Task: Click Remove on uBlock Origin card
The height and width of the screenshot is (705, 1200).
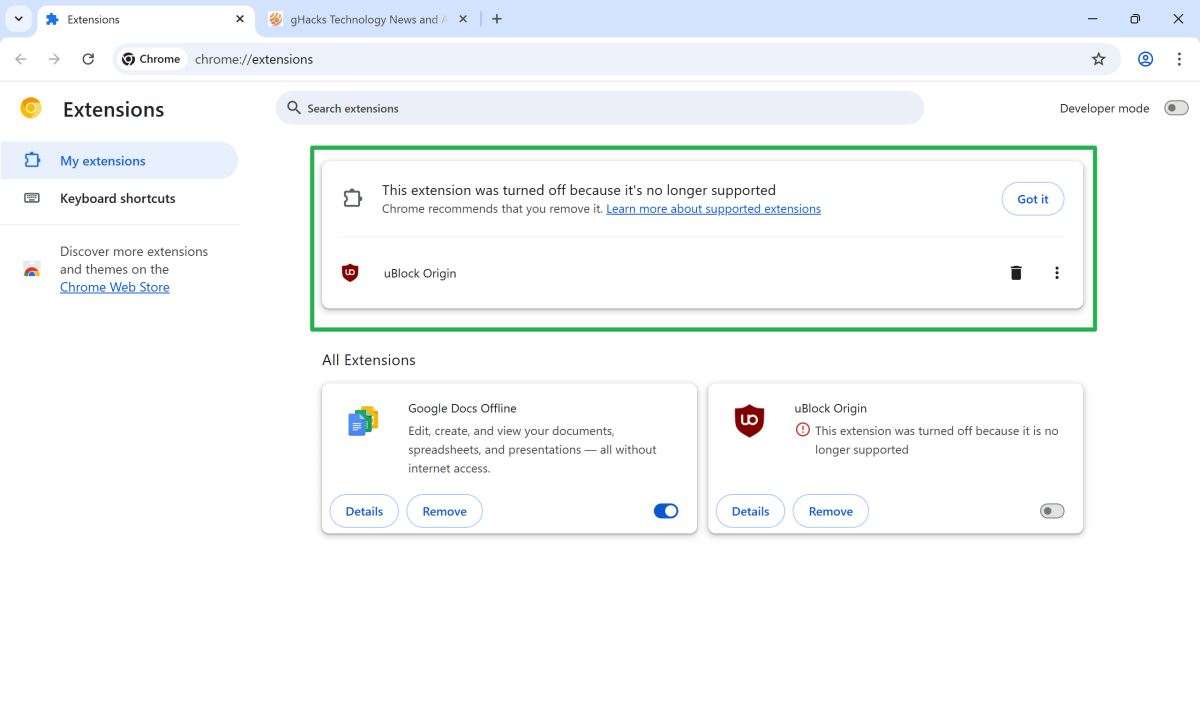Action: (830, 511)
